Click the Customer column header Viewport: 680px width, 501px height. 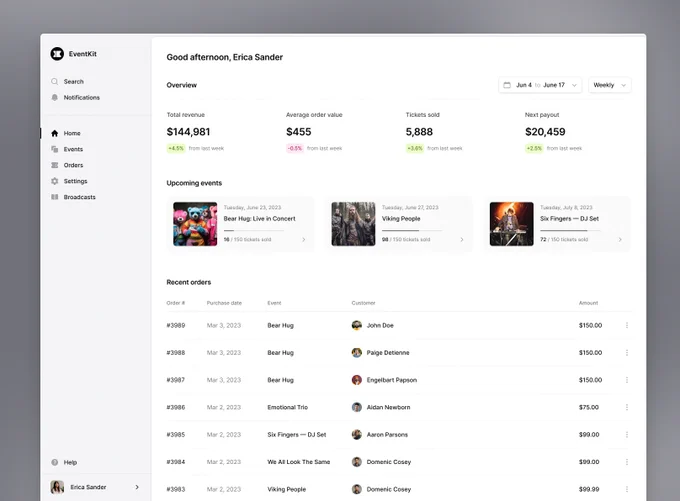click(363, 303)
